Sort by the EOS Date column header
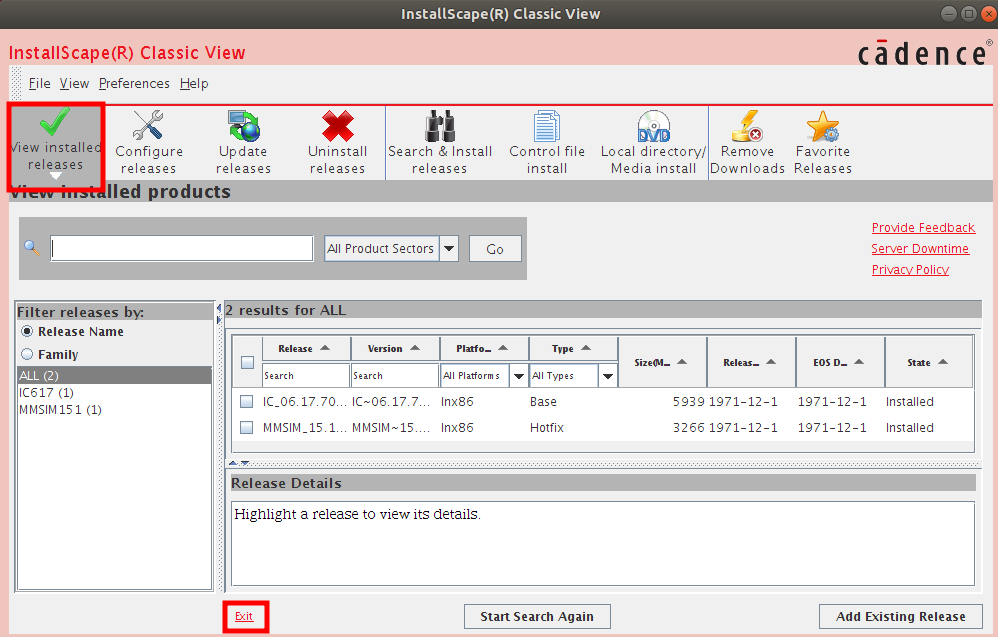998x637 pixels. coord(840,362)
